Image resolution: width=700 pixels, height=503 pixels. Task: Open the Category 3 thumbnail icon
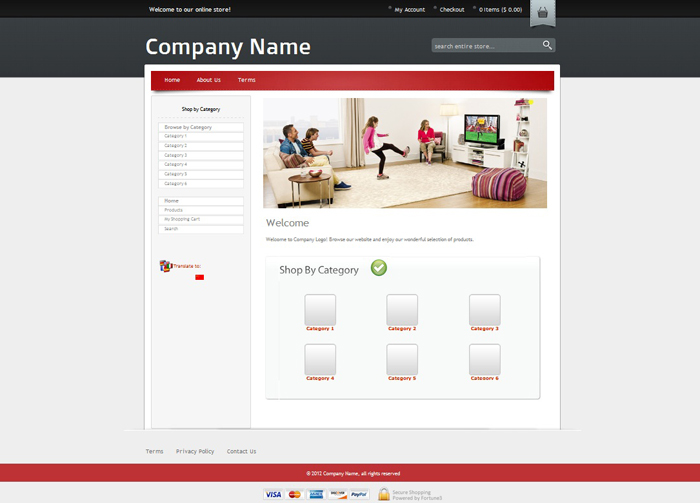[484, 309]
